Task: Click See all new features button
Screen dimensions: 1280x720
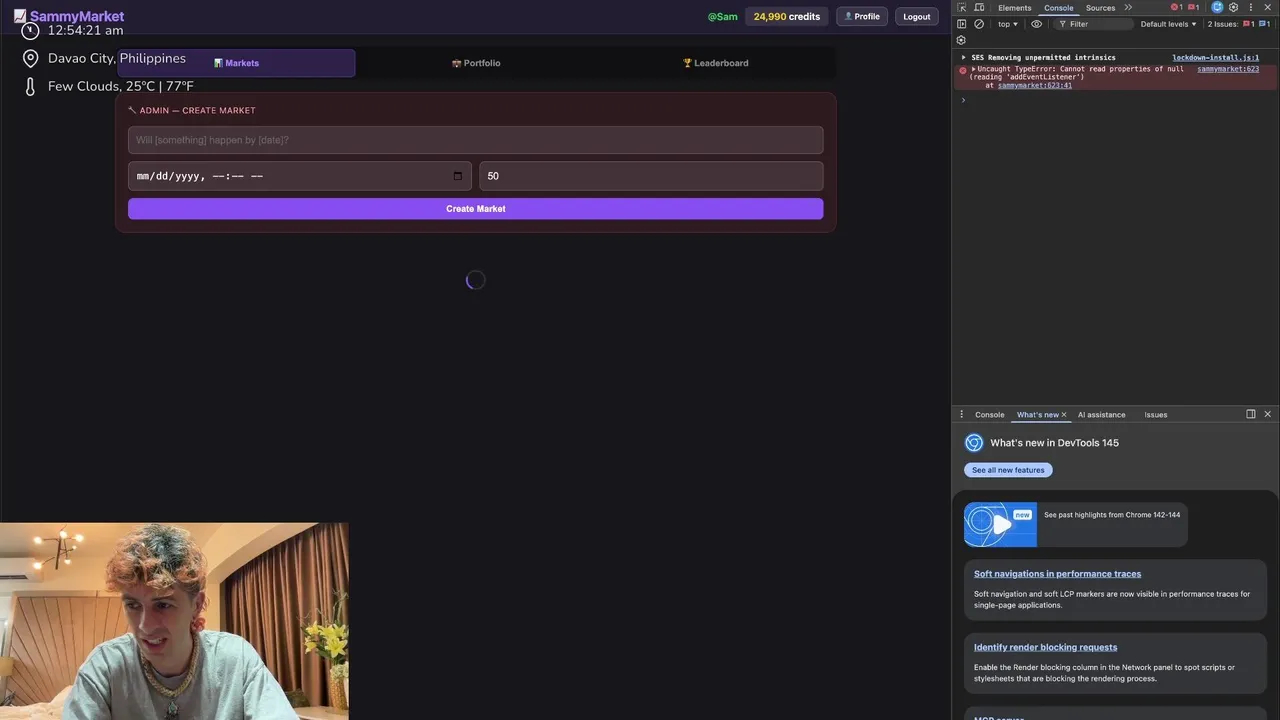Action: click(1008, 470)
